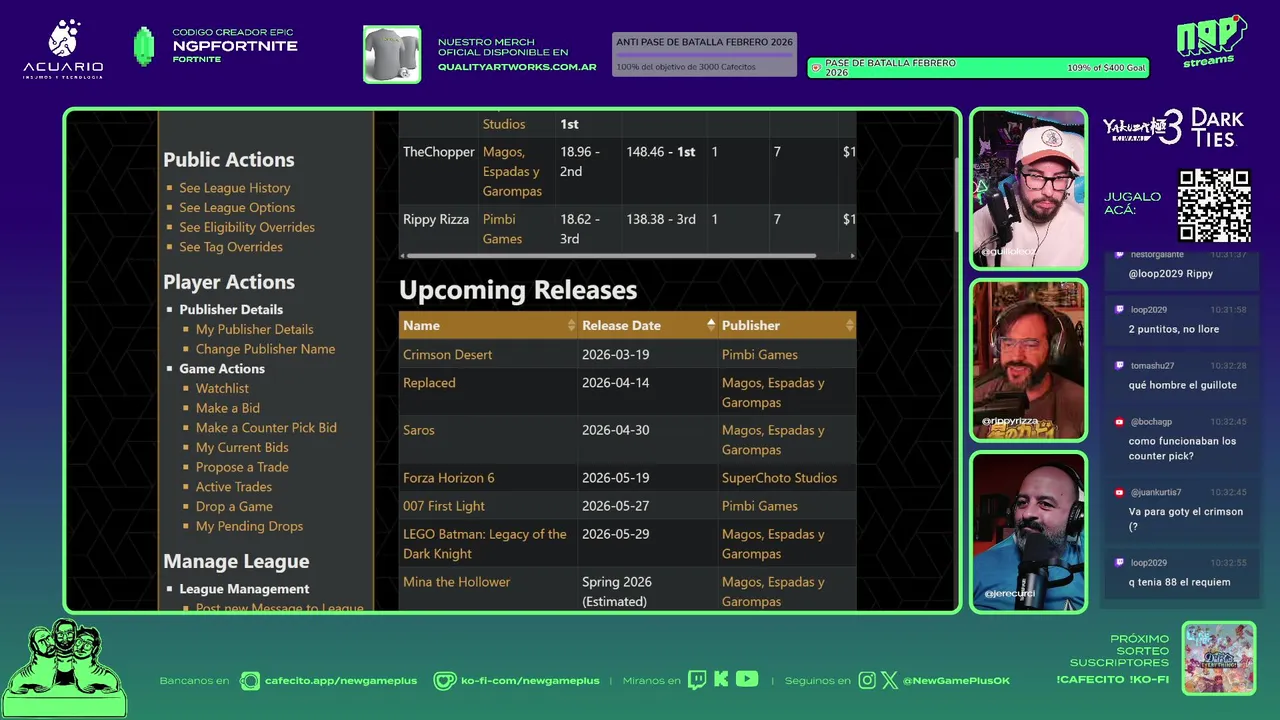Click Propose a Trade

pos(242,467)
